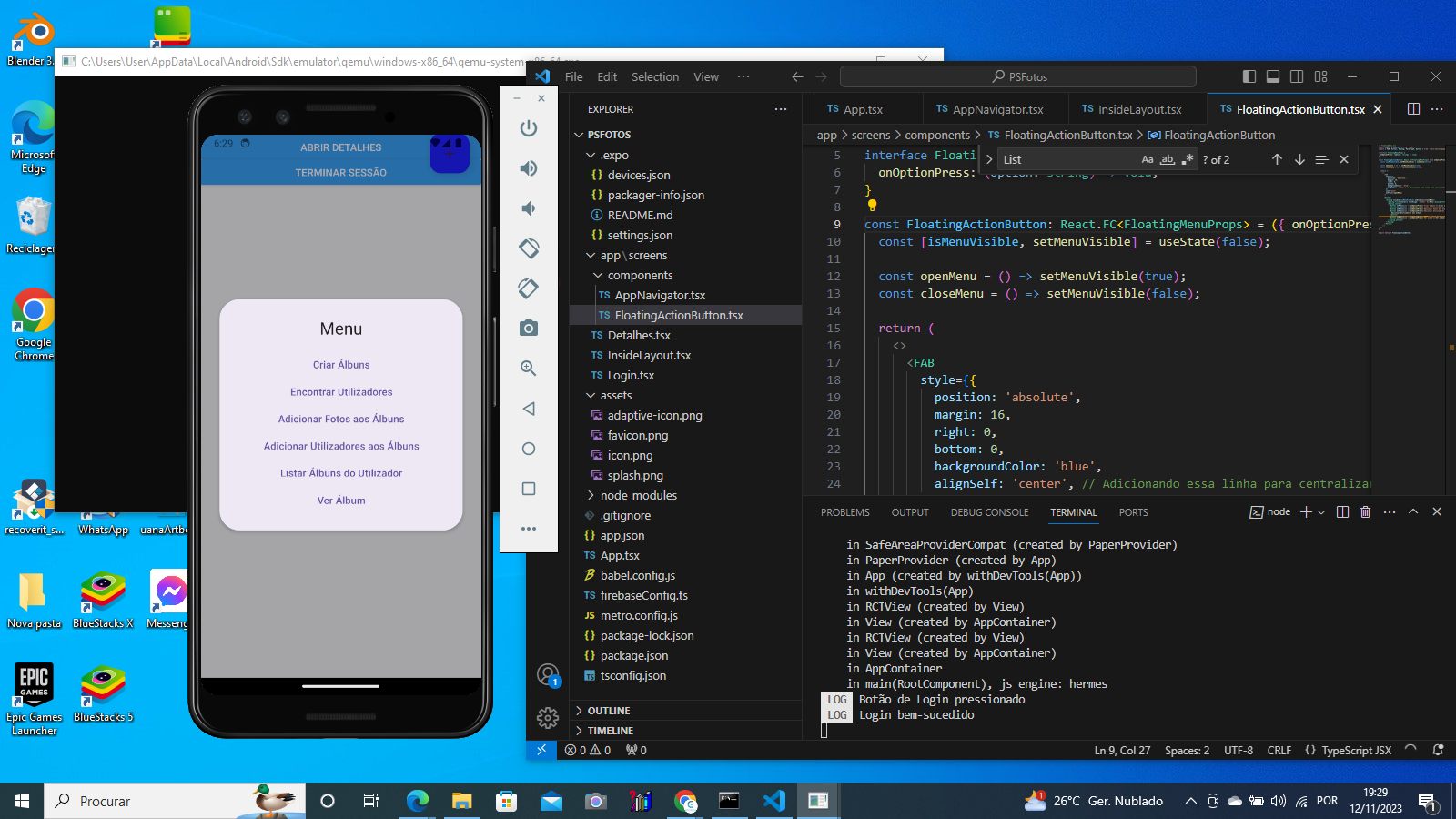The height and width of the screenshot is (819, 1456).
Task: Open launch profile dropdown beside new terminal
Action: click(x=1321, y=512)
